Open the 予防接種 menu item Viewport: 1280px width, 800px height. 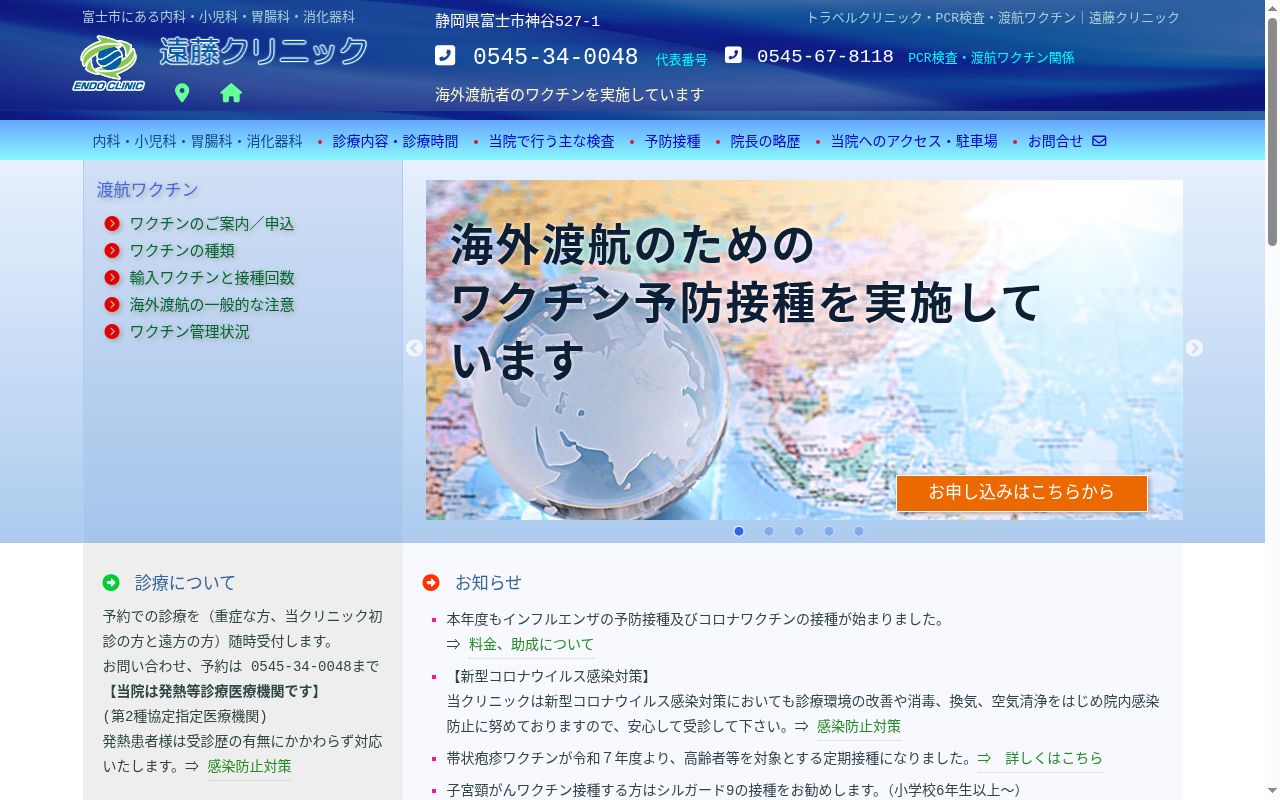(x=672, y=141)
